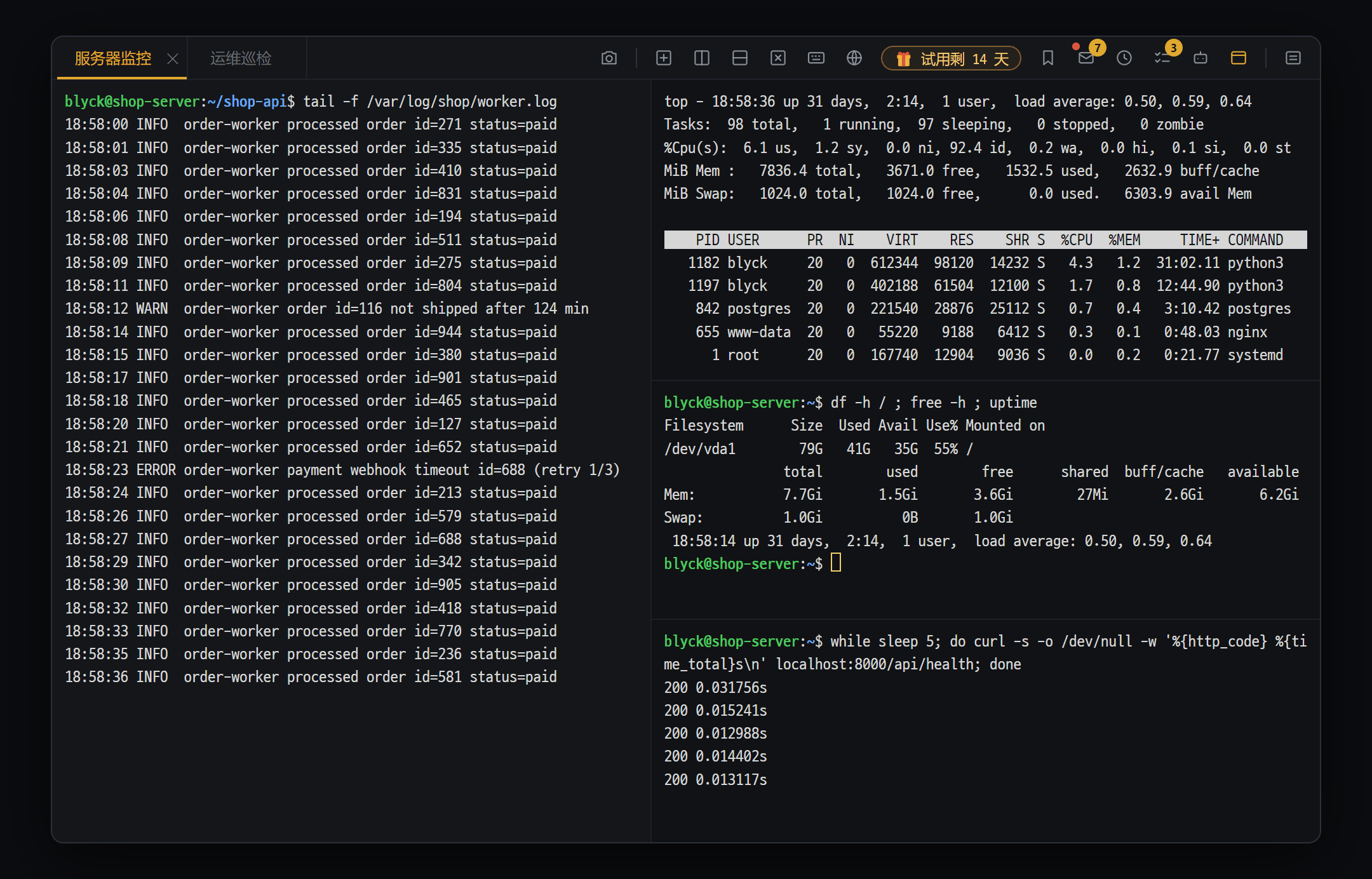Viewport: 1372px width, 879px height.
Task: Toggle the highlighted window layout icon
Action: pos(1238,58)
